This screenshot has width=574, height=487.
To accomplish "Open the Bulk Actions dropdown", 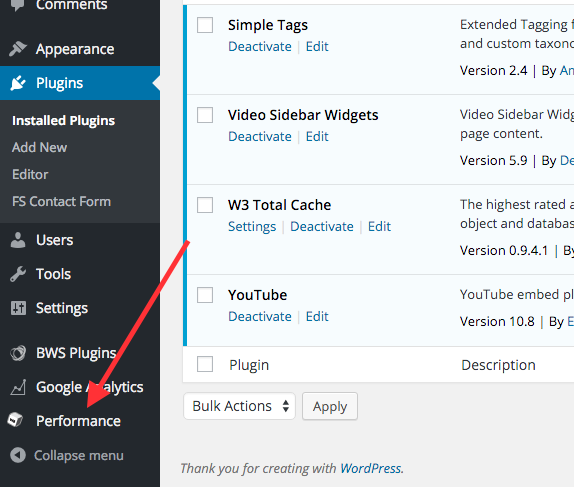I will tap(239, 406).
